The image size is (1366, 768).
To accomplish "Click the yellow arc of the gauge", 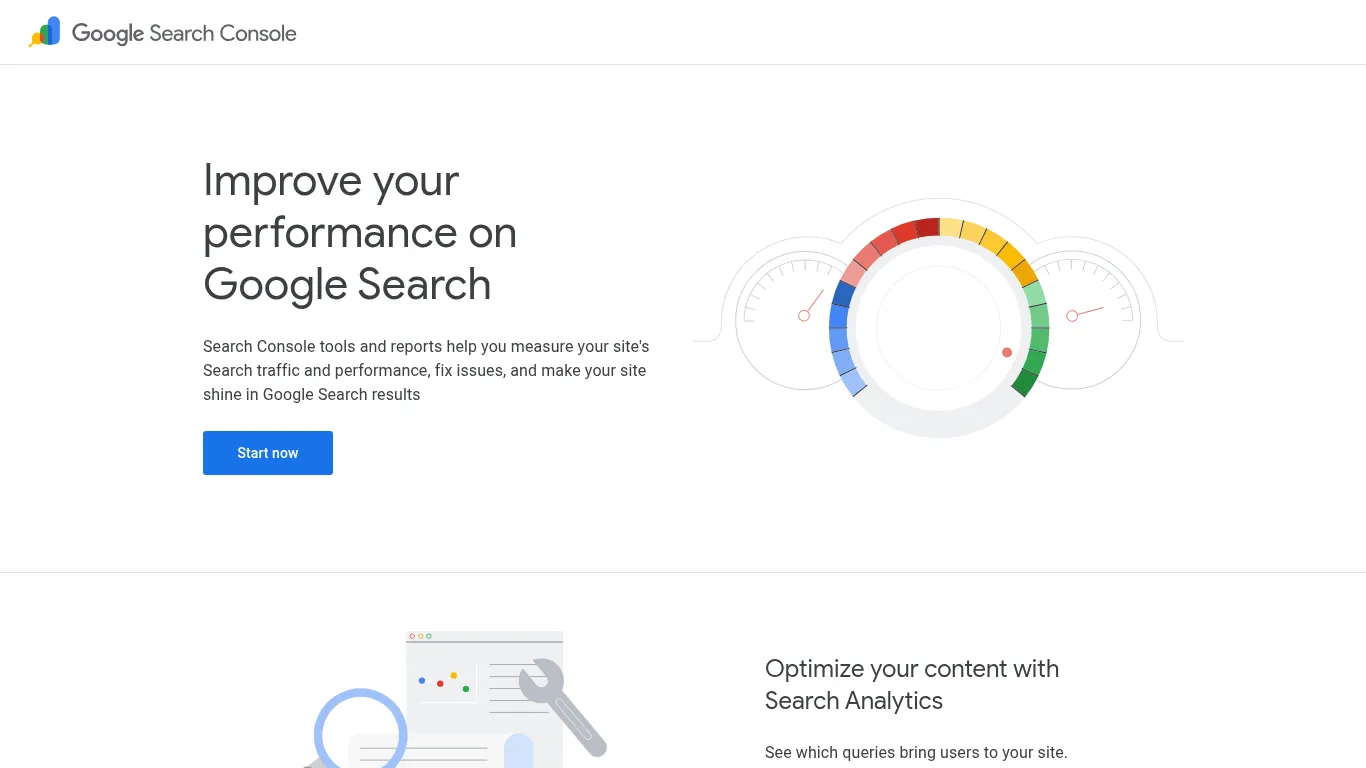I will pyautogui.click(x=990, y=240).
